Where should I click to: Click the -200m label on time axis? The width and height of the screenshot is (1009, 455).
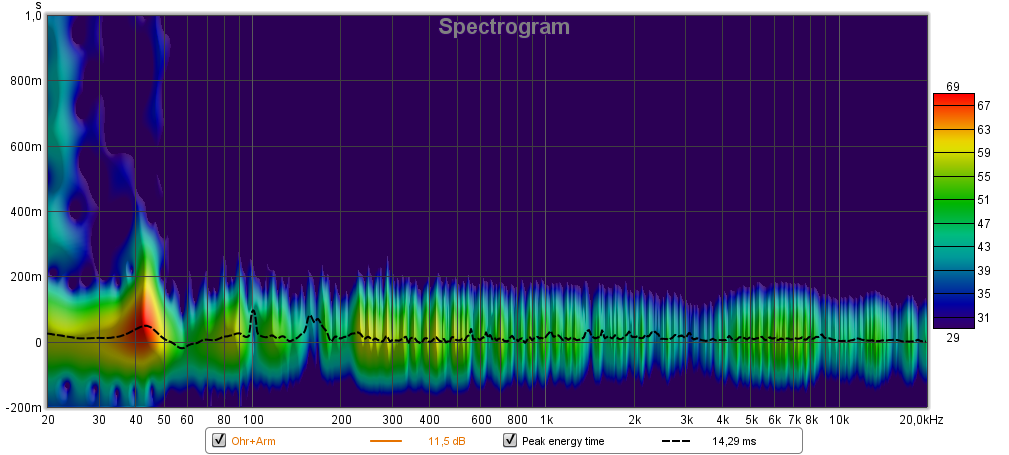point(24,408)
